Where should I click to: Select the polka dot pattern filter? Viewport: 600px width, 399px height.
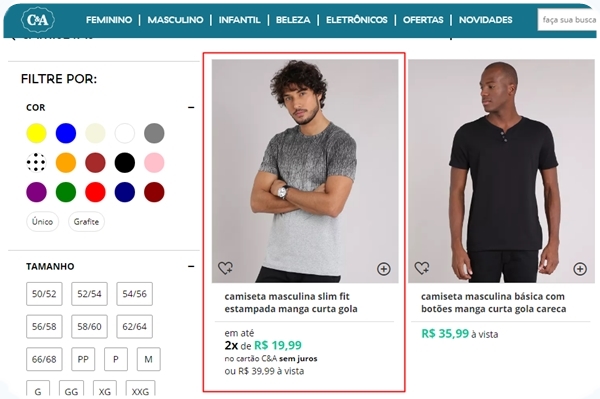pos(36,163)
